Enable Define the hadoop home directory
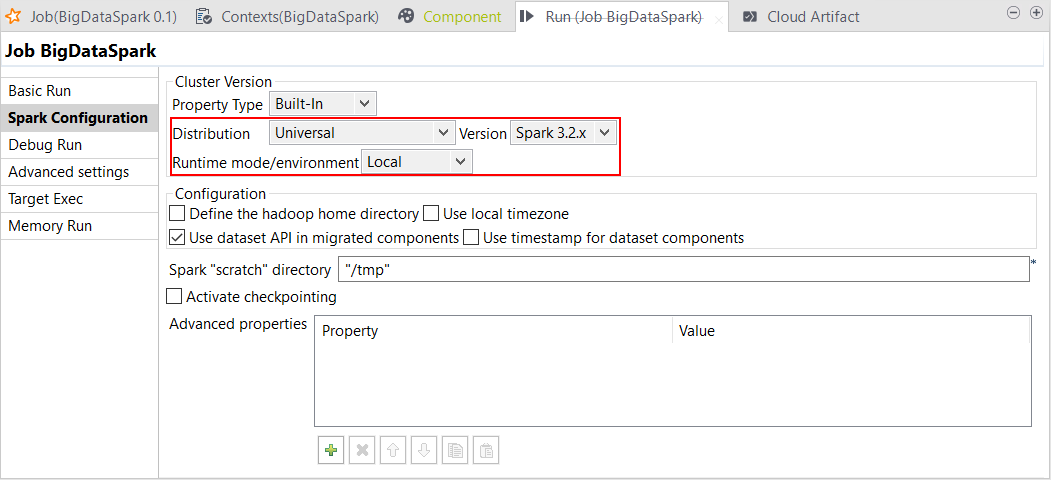 pyautogui.click(x=177, y=213)
